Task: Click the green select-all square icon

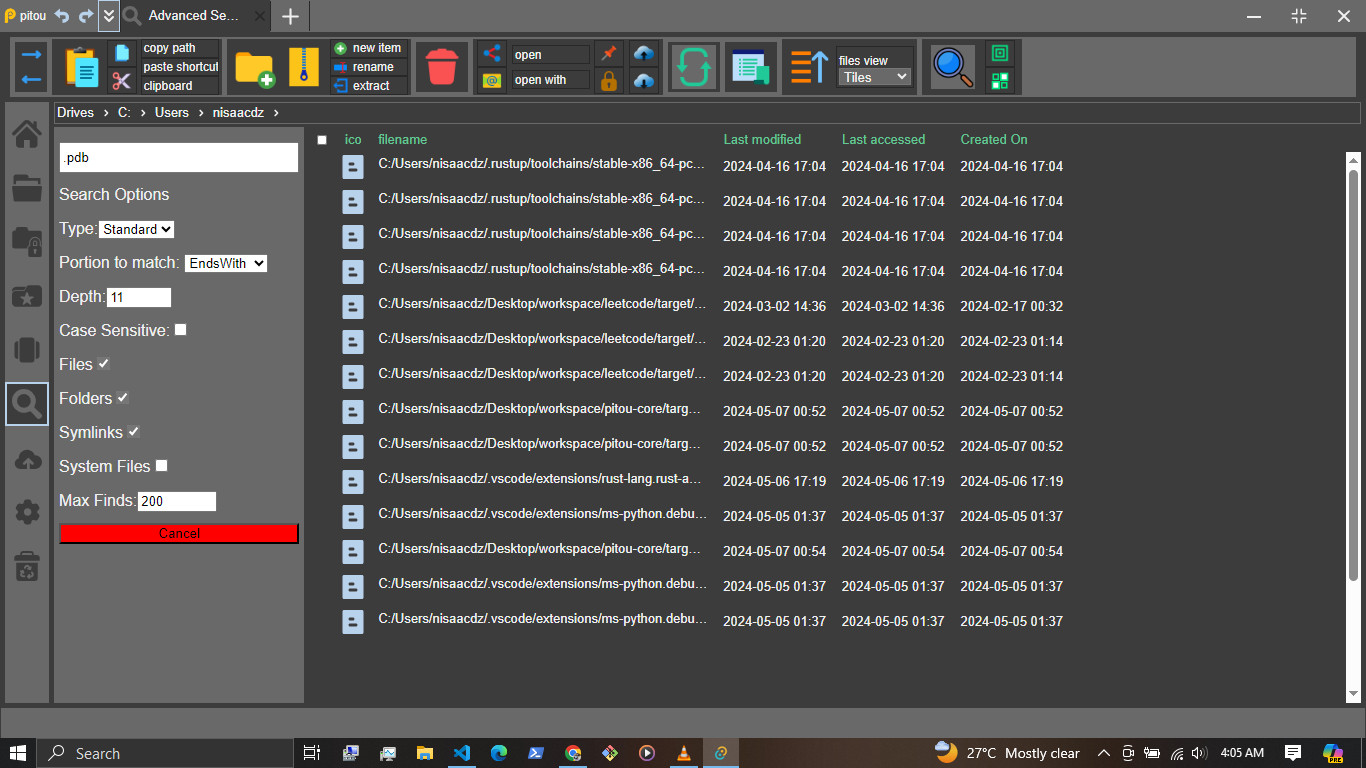Action: 999,54
